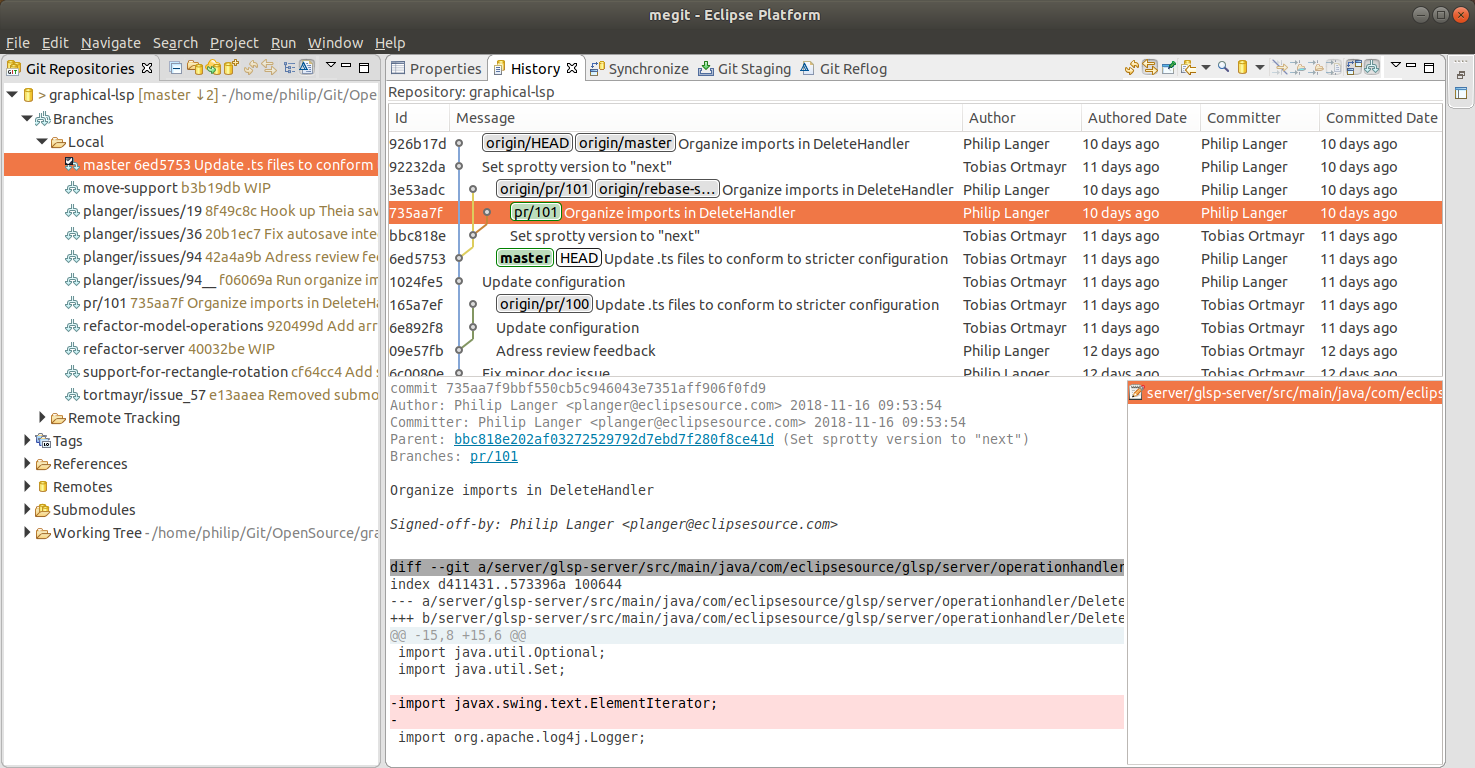
Task: Click the Committed Date column header
Action: [x=1381, y=117]
